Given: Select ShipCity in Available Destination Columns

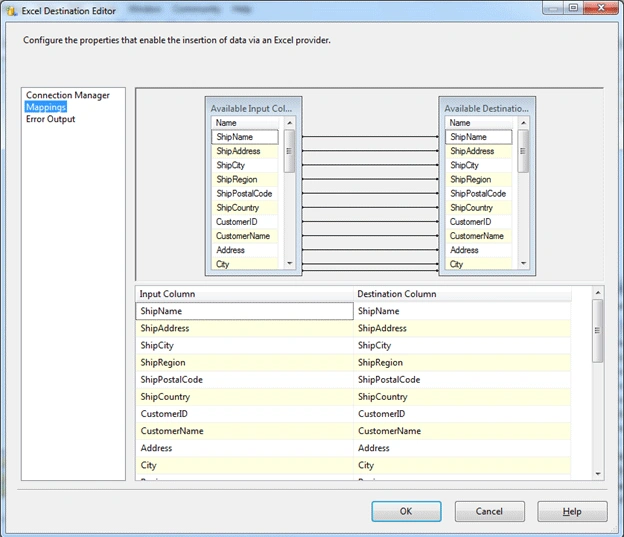Looking at the screenshot, I should (x=479, y=165).
